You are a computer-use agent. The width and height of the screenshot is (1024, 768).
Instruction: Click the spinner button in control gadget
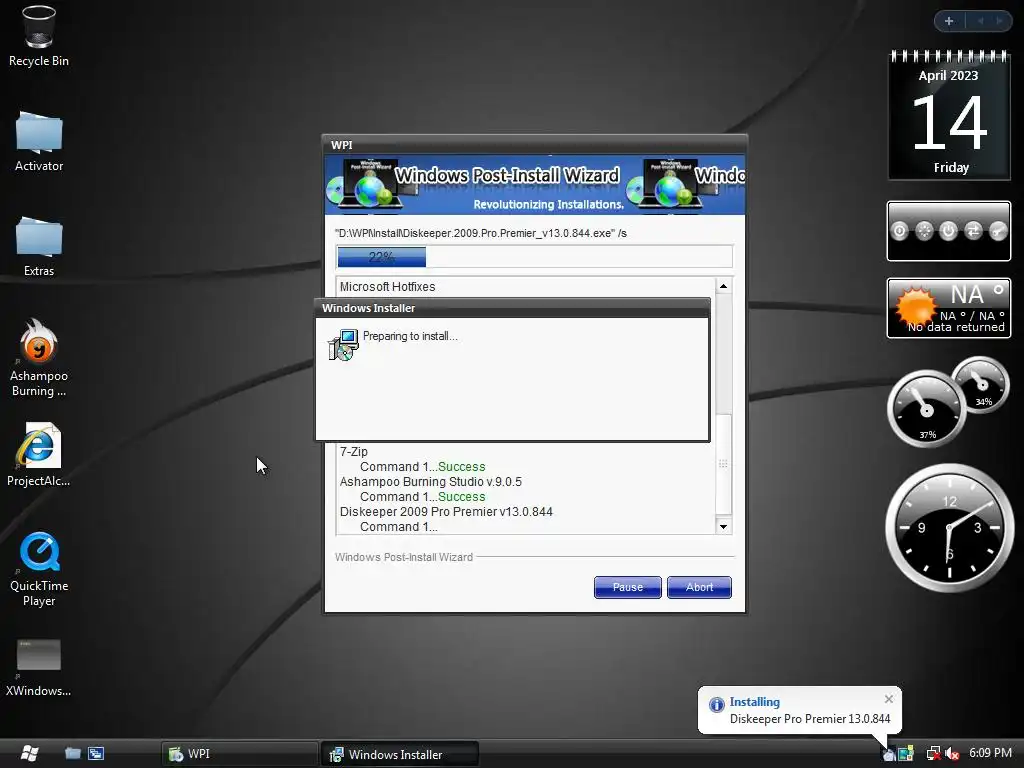pyautogui.click(x=924, y=231)
